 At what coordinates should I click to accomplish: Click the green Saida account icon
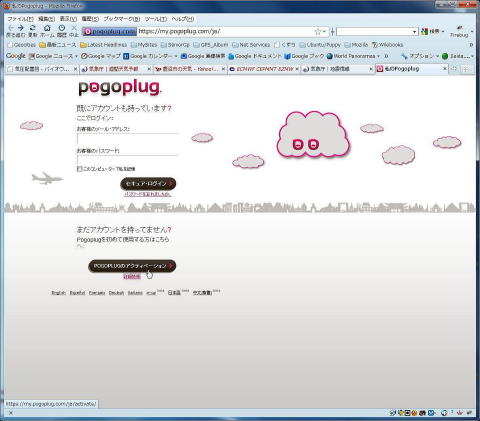coord(445,56)
